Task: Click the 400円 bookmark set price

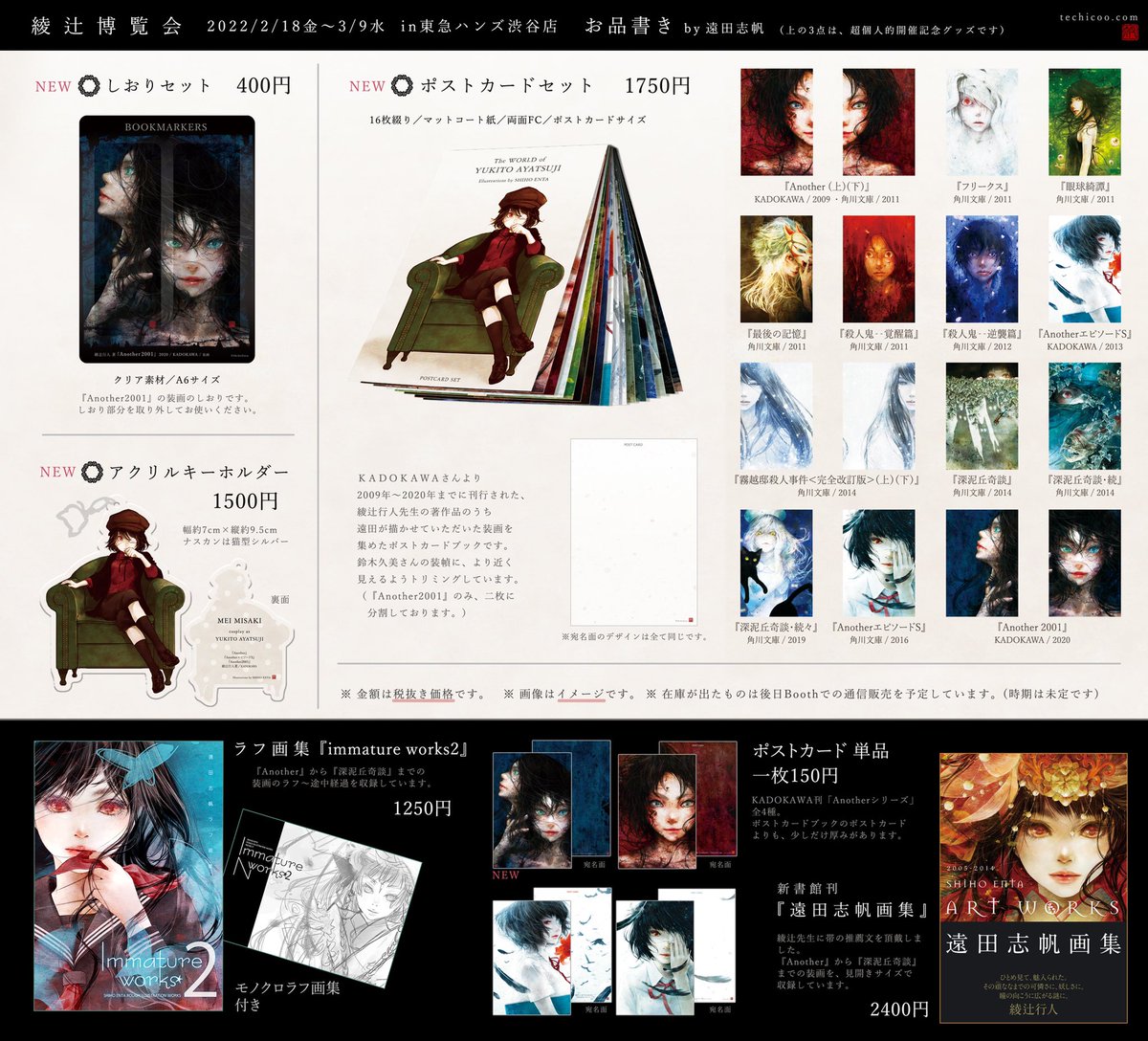Action: [x=264, y=85]
